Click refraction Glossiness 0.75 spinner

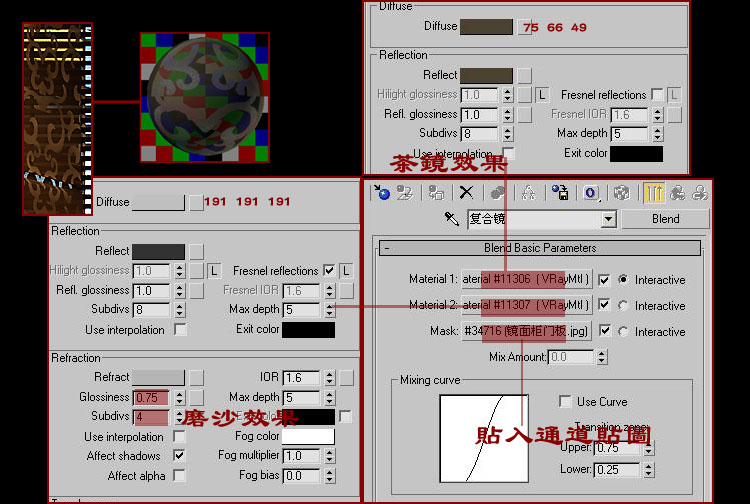click(179, 397)
